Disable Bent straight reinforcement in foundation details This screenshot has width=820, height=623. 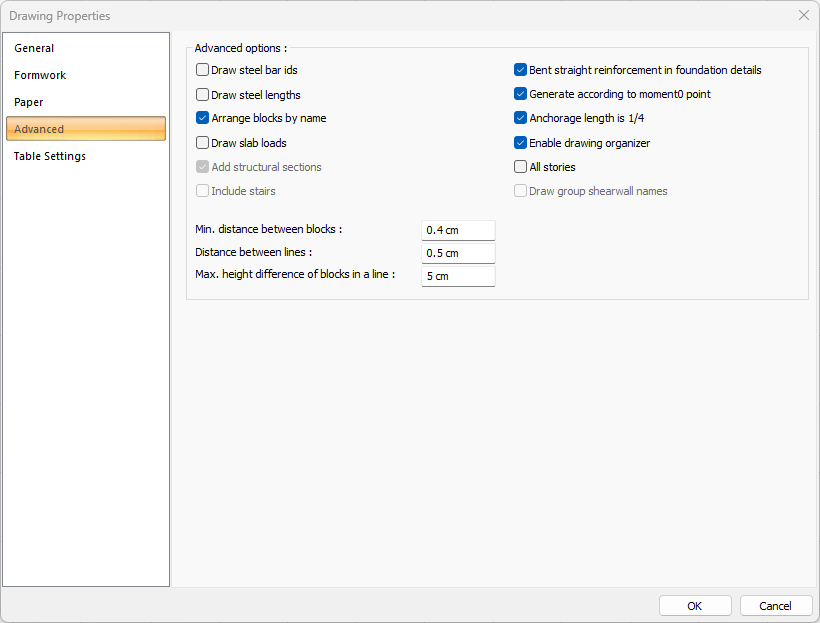(520, 70)
